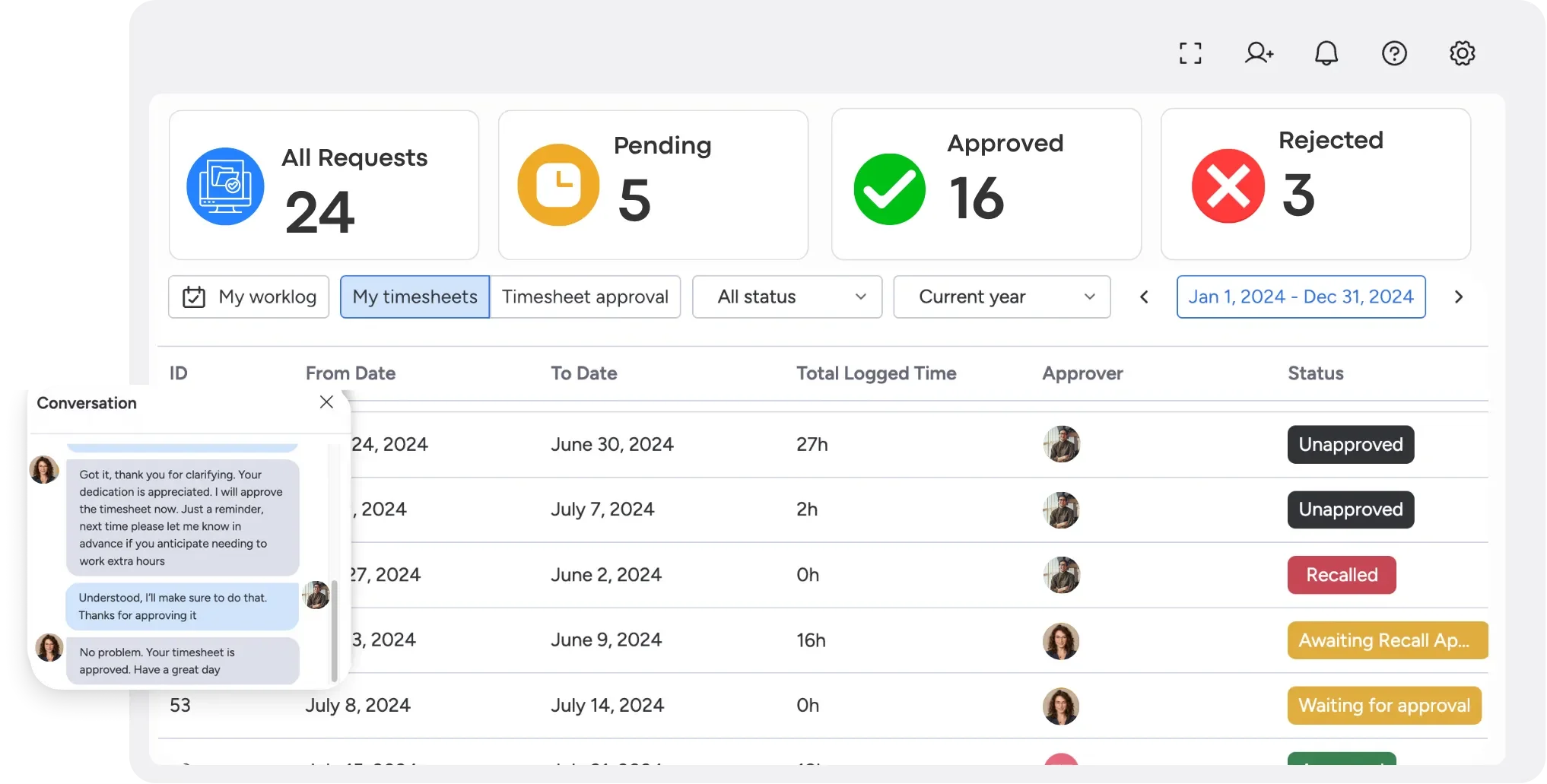This screenshot has height=784, width=1547.
Task: Select the My timesheets tab
Action: tap(415, 297)
